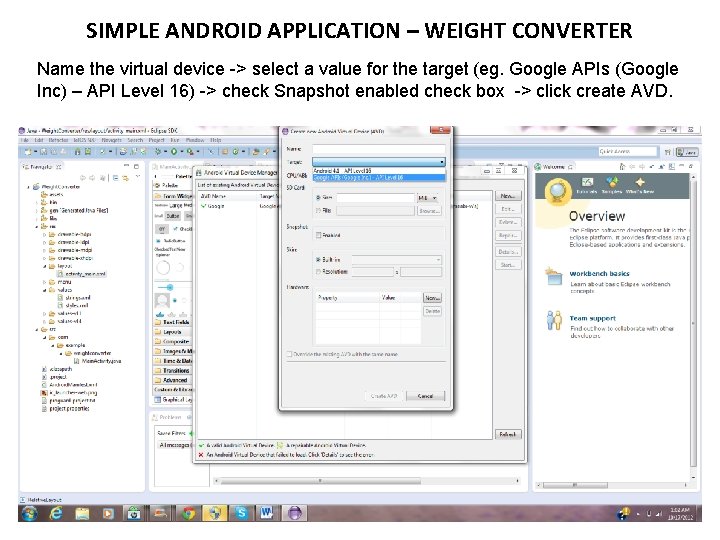Click the Workbench basics icon
Screen dimensions: 720x540
(554, 276)
